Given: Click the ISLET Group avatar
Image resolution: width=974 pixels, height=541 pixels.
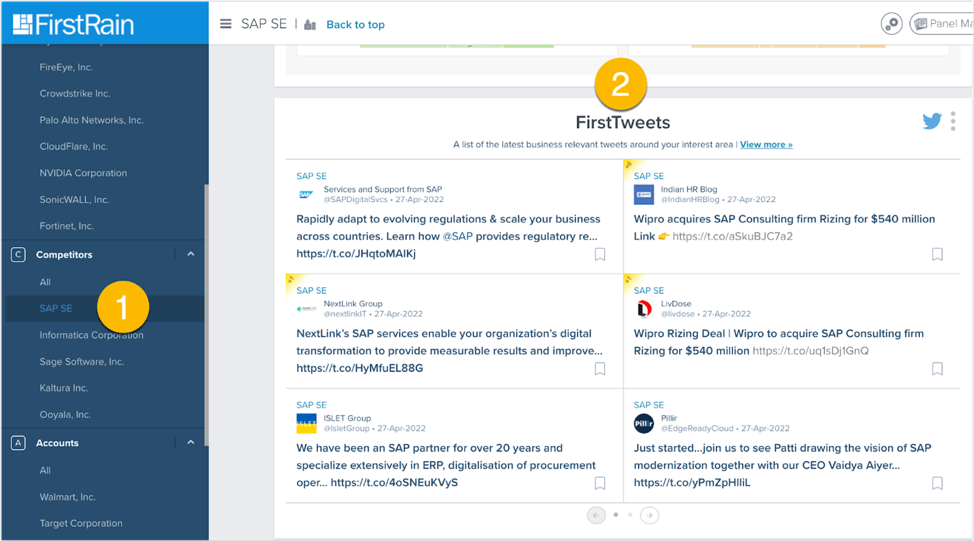Looking at the screenshot, I should (306, 423).
